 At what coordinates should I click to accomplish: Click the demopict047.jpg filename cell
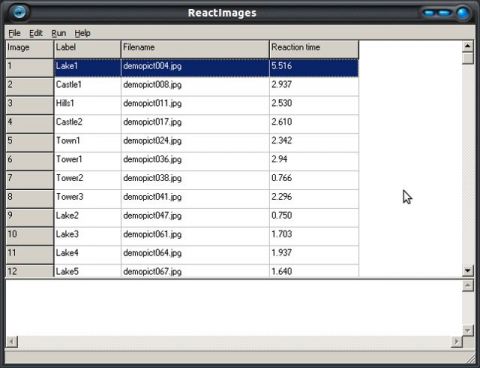195,218
